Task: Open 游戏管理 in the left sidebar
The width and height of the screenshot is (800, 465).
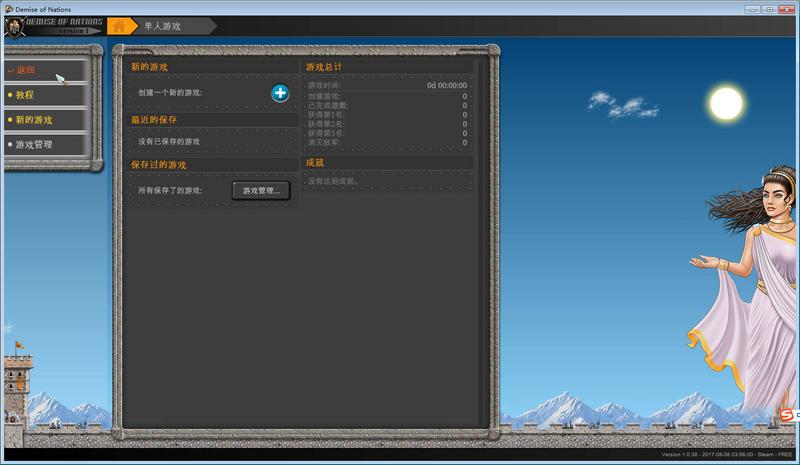Action: click(34, 145)
